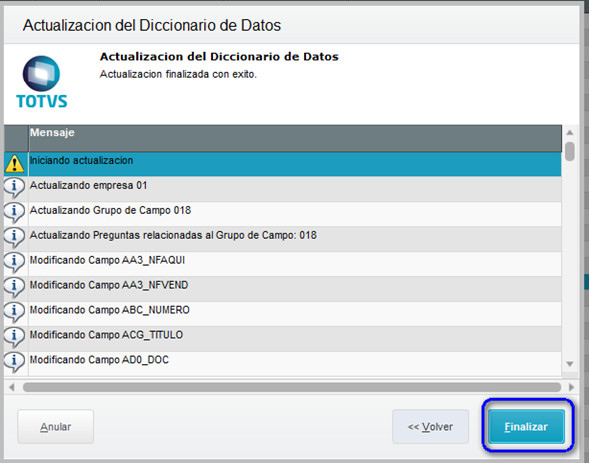Click info icon beside Actualizando Preguntas relacionadas row
Image resolution: width=589 pixels, height=463 pixels.
14,238
